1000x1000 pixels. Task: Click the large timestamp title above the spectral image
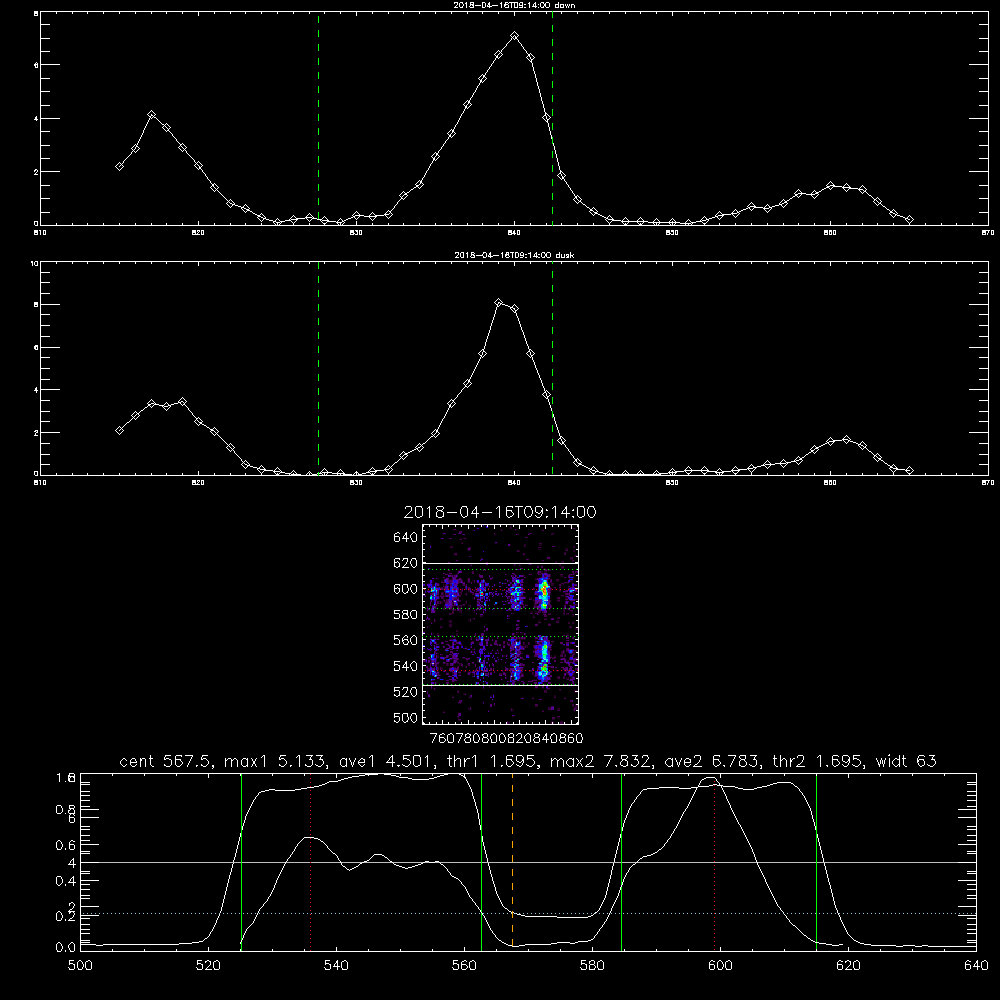click(500, 512)
